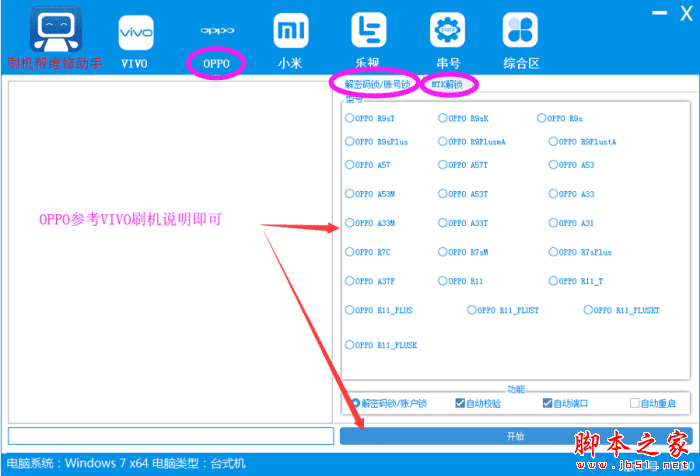The width and height of the screenshot is (700, 476).
Task: Minimize the application window
Action: point(659,13)
